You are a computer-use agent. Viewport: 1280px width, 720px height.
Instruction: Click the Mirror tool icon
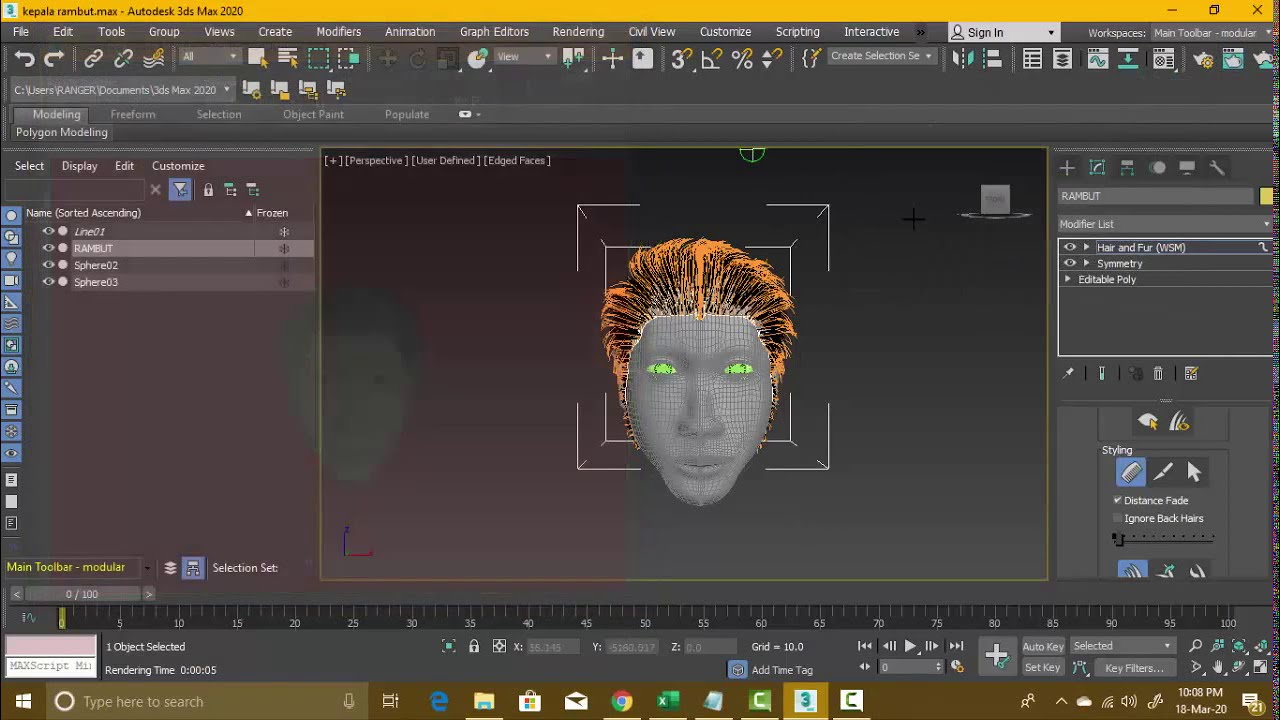coord(962,59)
